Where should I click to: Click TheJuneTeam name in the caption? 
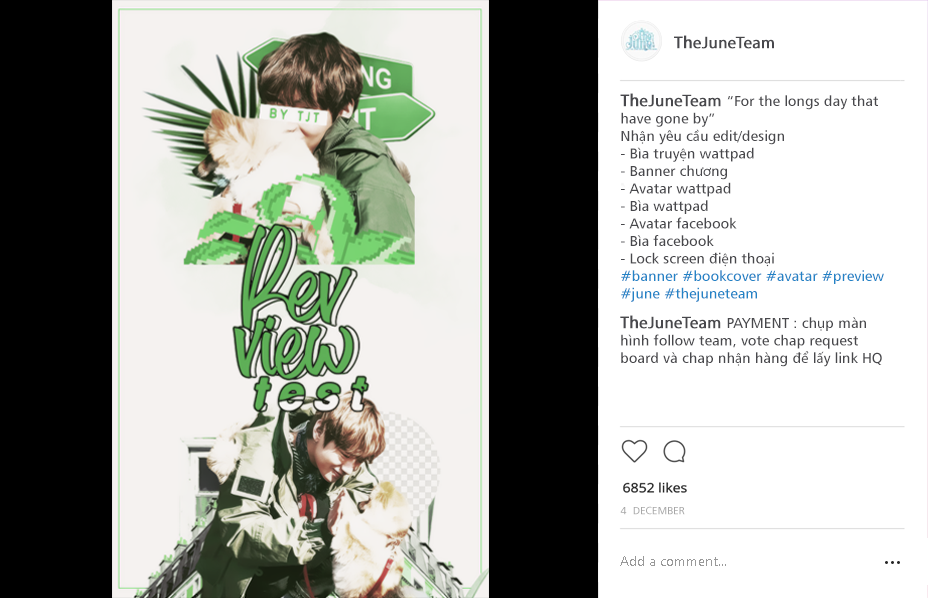coord(671,101)
